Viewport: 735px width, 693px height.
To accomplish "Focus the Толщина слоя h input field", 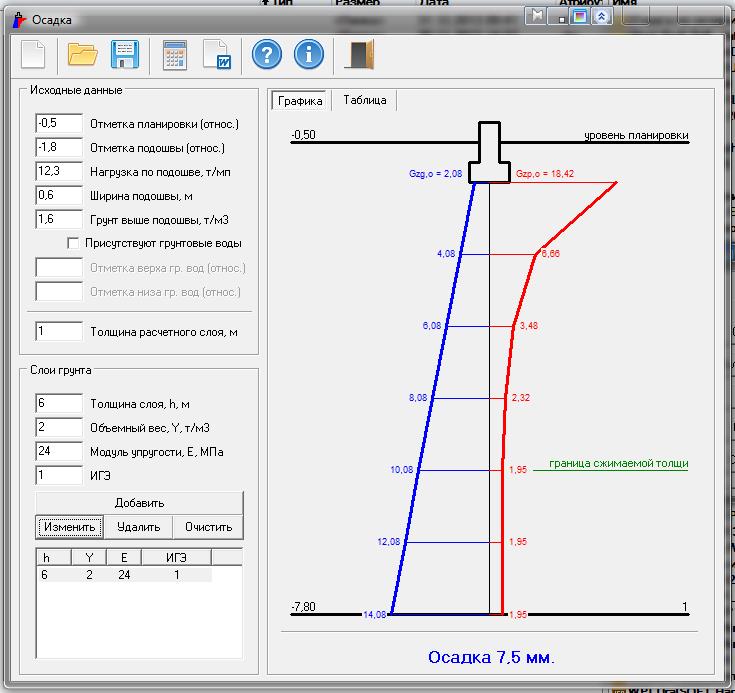I will click(59, 403).
